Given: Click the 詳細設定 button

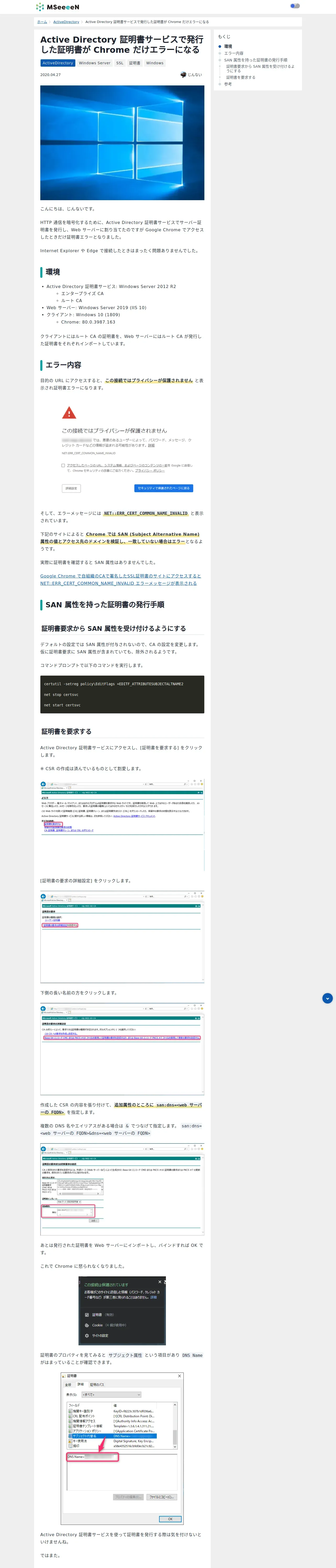Looking at the screenshot, I should click(x=71, y=488).
